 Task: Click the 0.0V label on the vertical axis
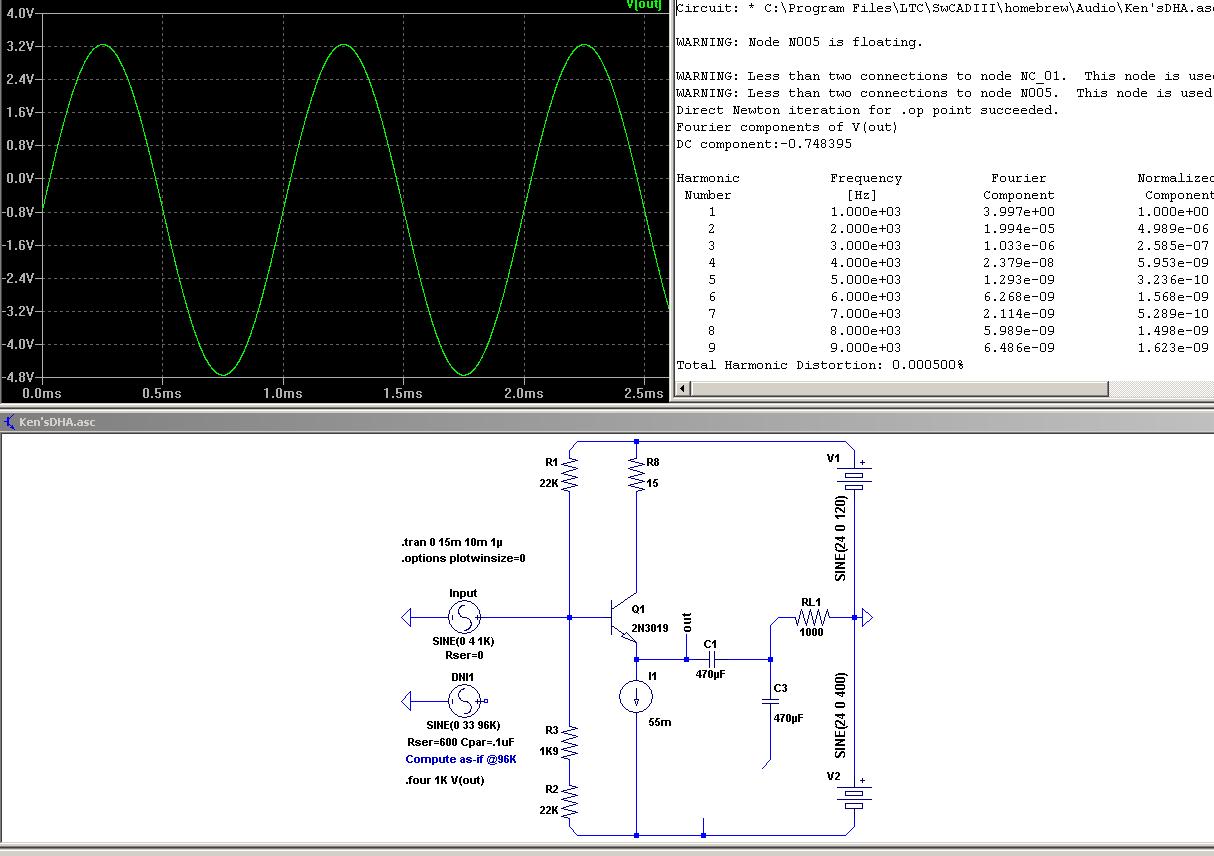18,179
